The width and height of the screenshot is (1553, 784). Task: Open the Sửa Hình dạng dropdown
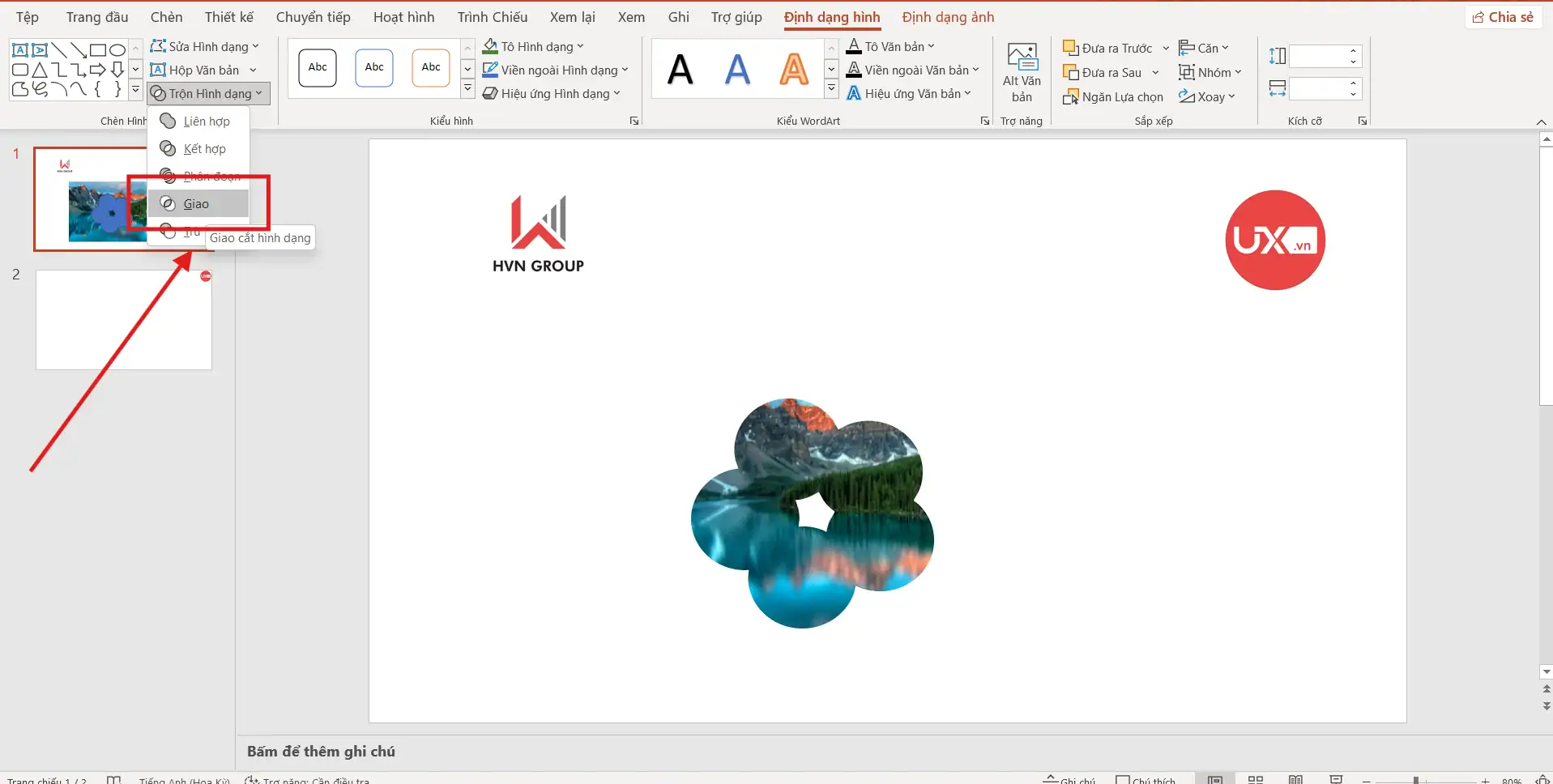point(205,47)
